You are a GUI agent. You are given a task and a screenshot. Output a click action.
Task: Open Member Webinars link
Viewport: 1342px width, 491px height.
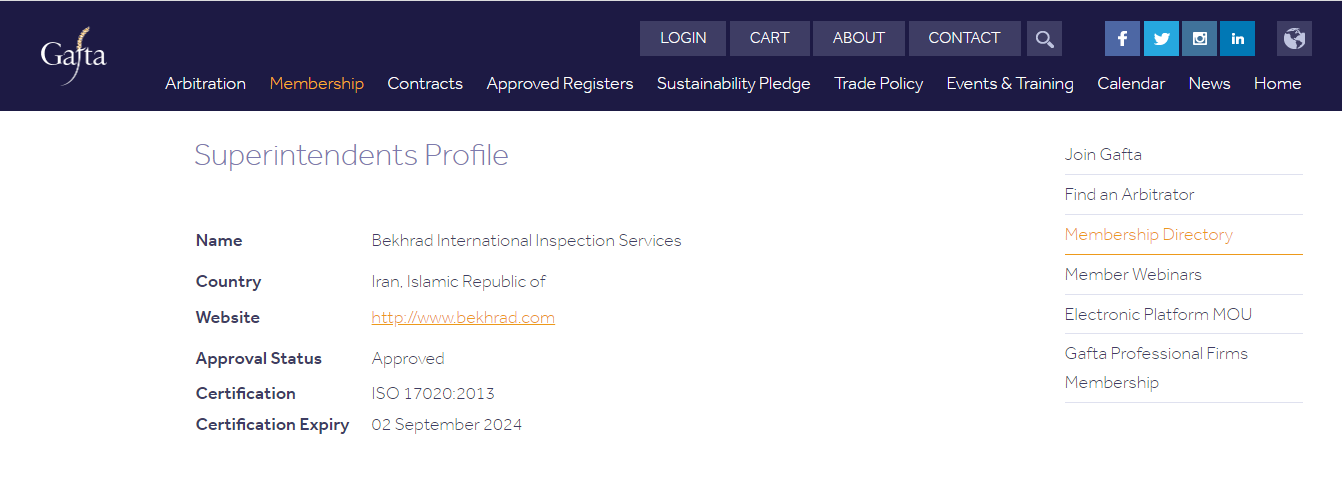point(1133,275)
